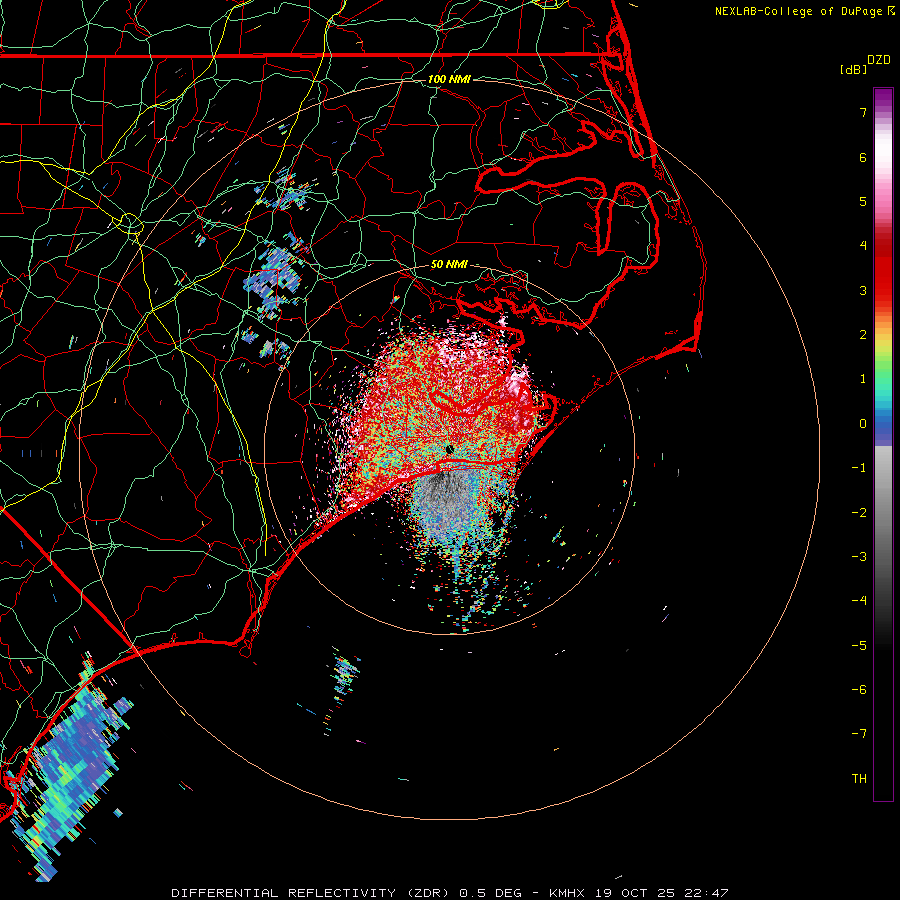This screenshot has width=900, height=900.
Task: Click the colorbar value -1 label
Action: (x=859, y=468)
